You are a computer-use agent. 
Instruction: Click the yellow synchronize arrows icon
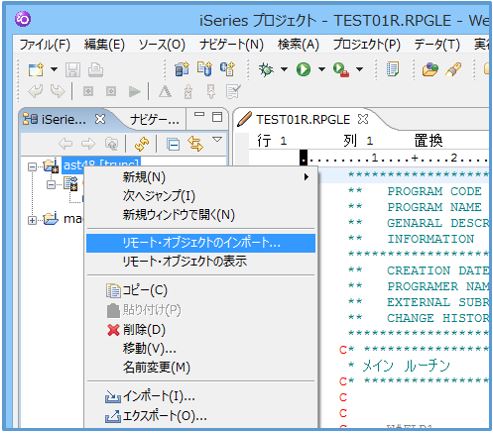tap(142, 144)
